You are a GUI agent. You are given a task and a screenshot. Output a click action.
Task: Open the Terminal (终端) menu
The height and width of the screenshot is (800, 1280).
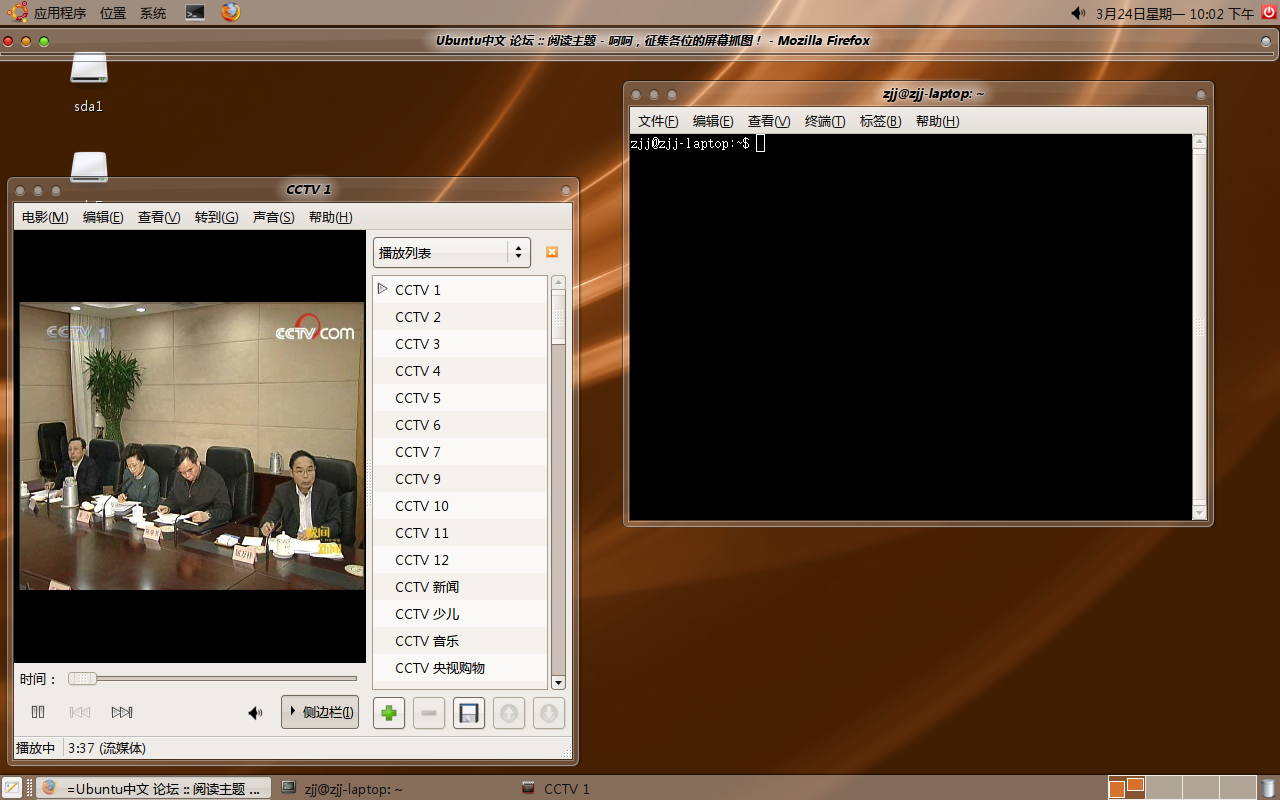[x=825, y=121]
